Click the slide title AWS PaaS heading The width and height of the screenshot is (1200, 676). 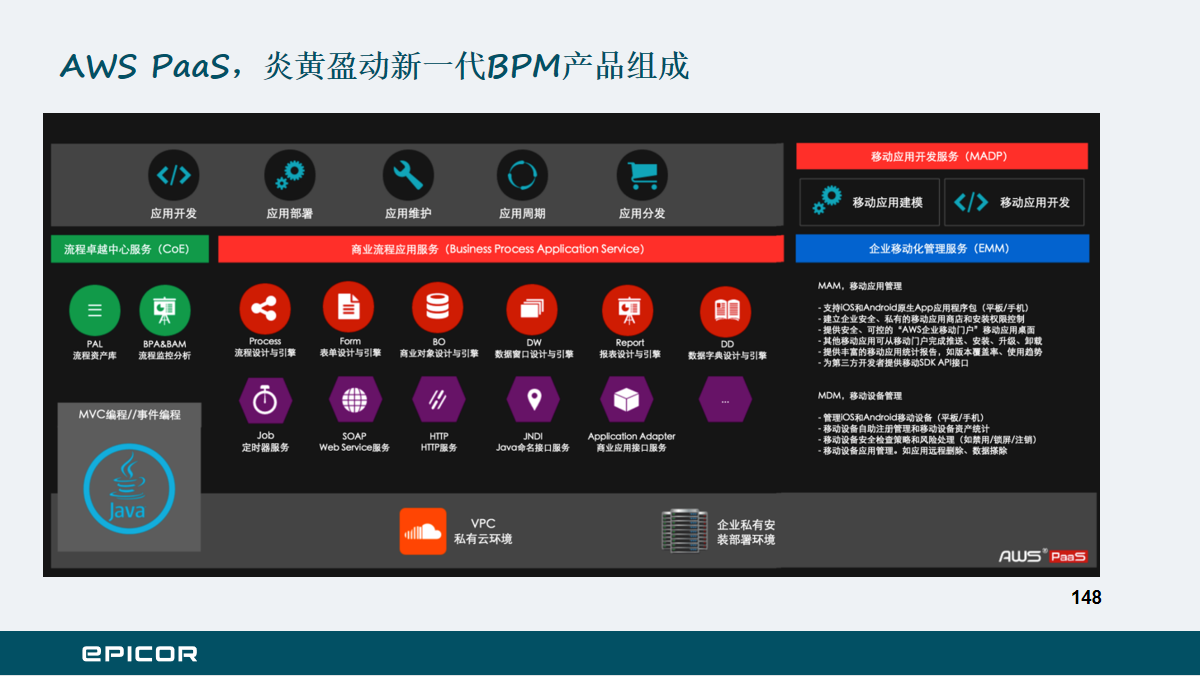(x=375, y=66)
